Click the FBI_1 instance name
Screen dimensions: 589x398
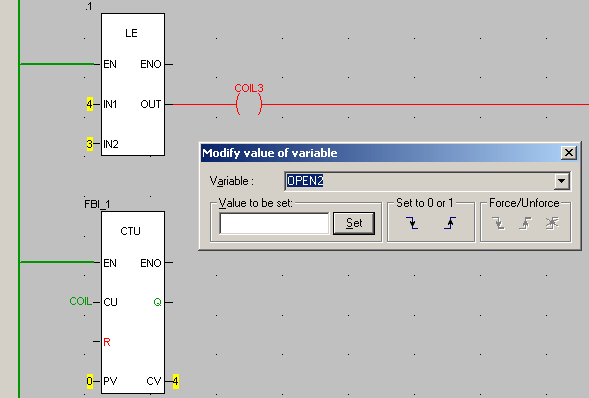pos(97,204)
